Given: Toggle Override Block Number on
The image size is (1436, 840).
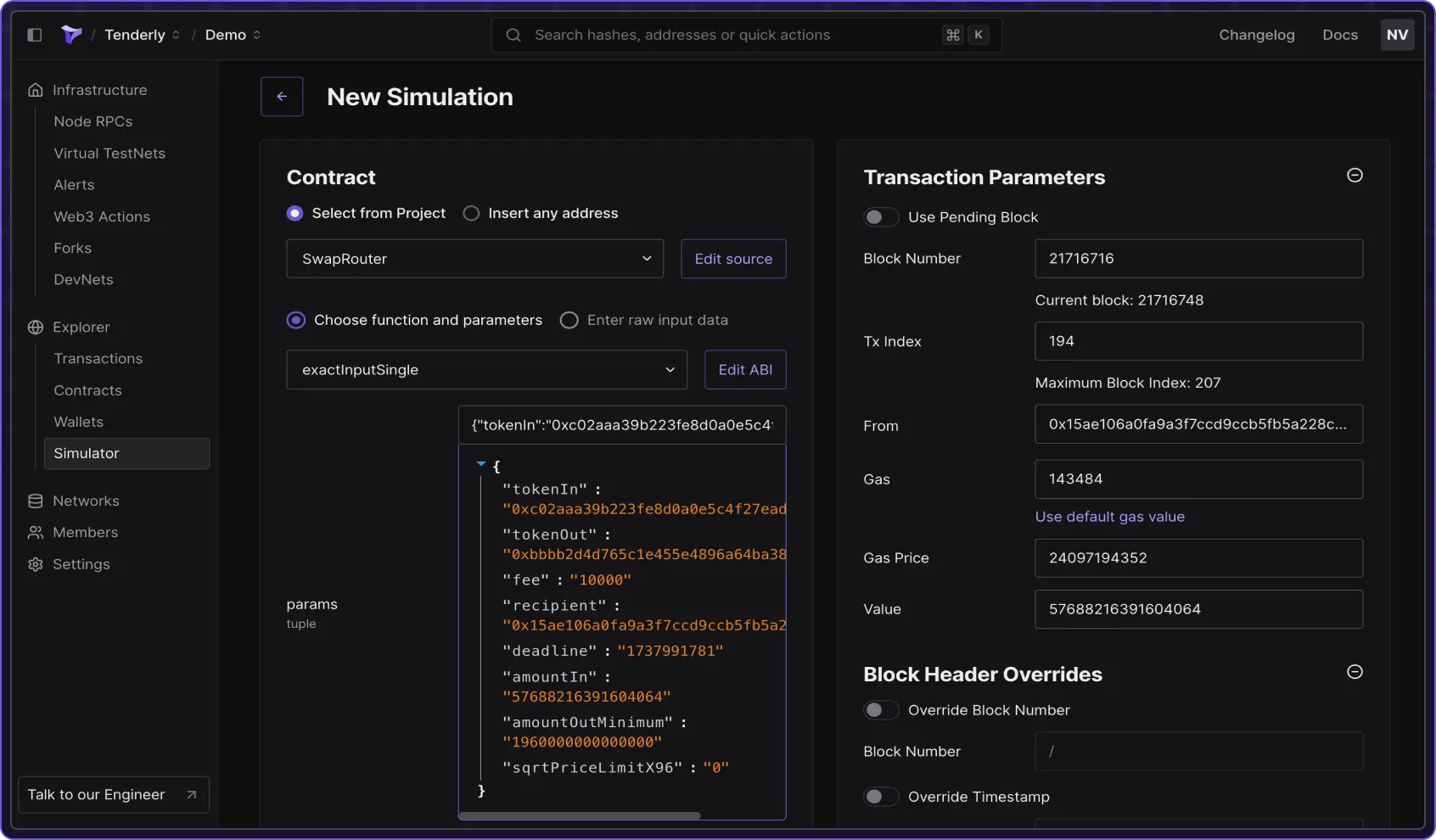Looking at the screenshot, I should (x=880, y=710).
